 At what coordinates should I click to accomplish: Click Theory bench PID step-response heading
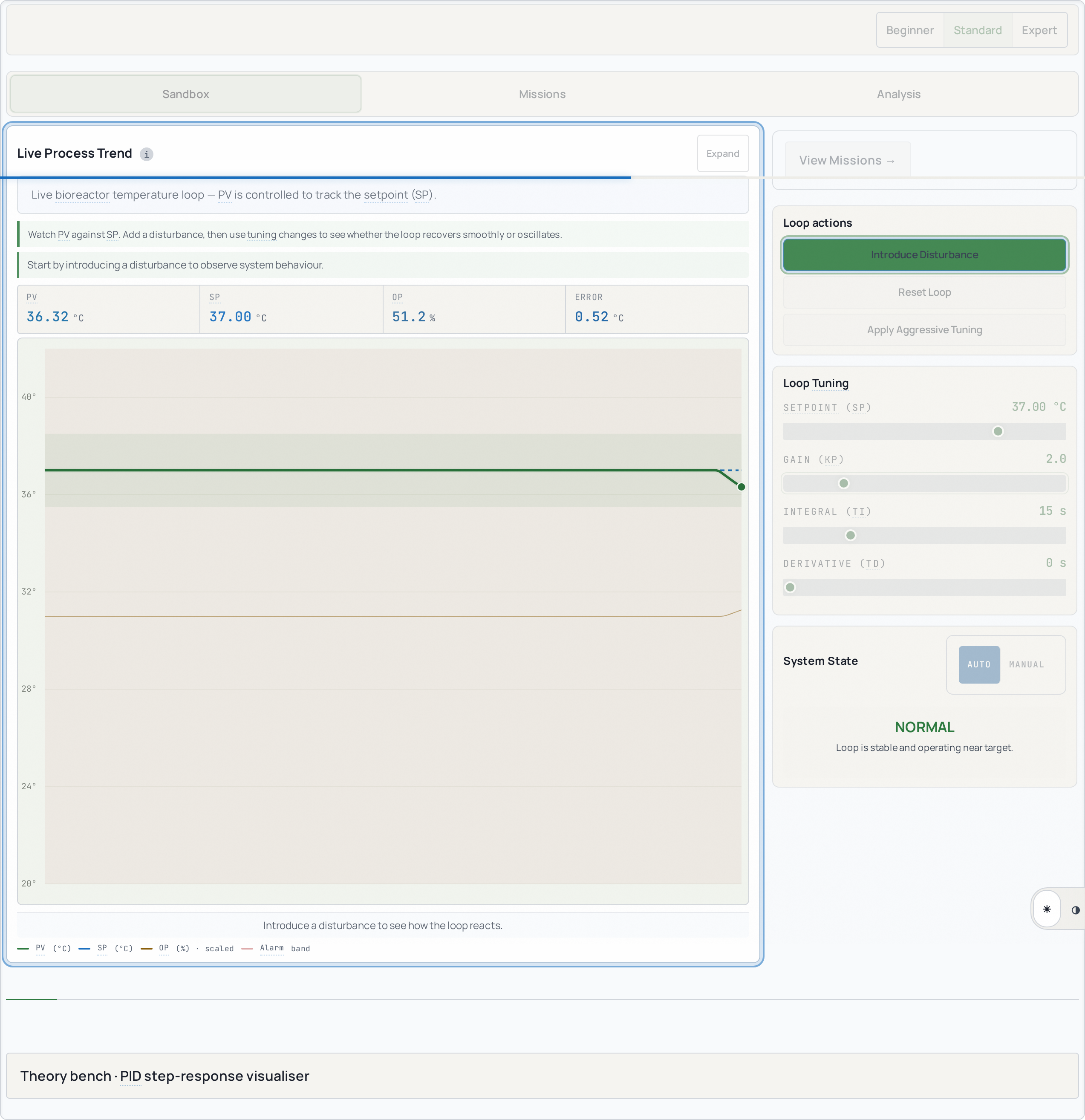tap(164, 1077)
